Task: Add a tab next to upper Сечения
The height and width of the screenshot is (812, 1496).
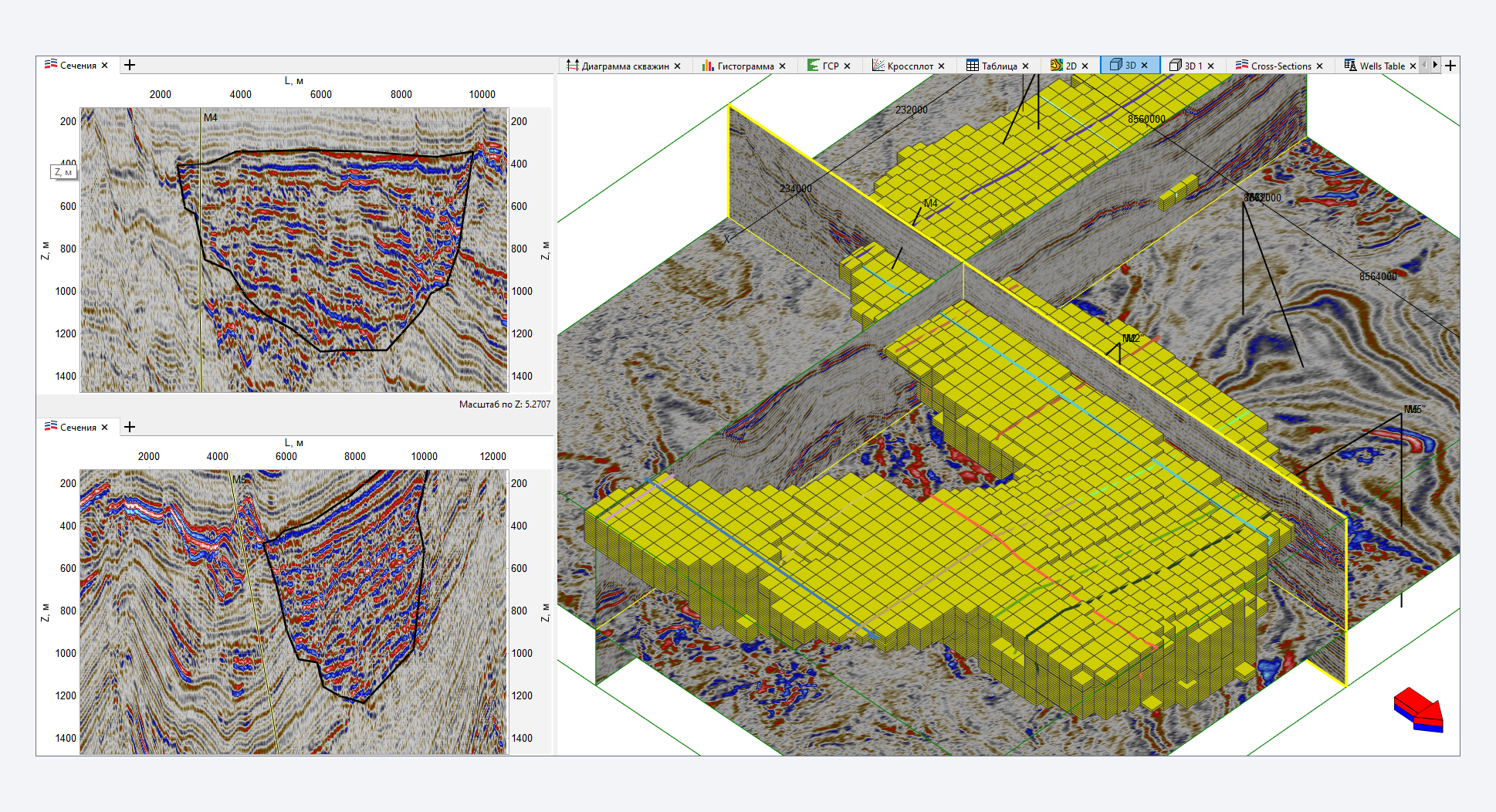Action: pyautogui.click(x=130, y=65)
